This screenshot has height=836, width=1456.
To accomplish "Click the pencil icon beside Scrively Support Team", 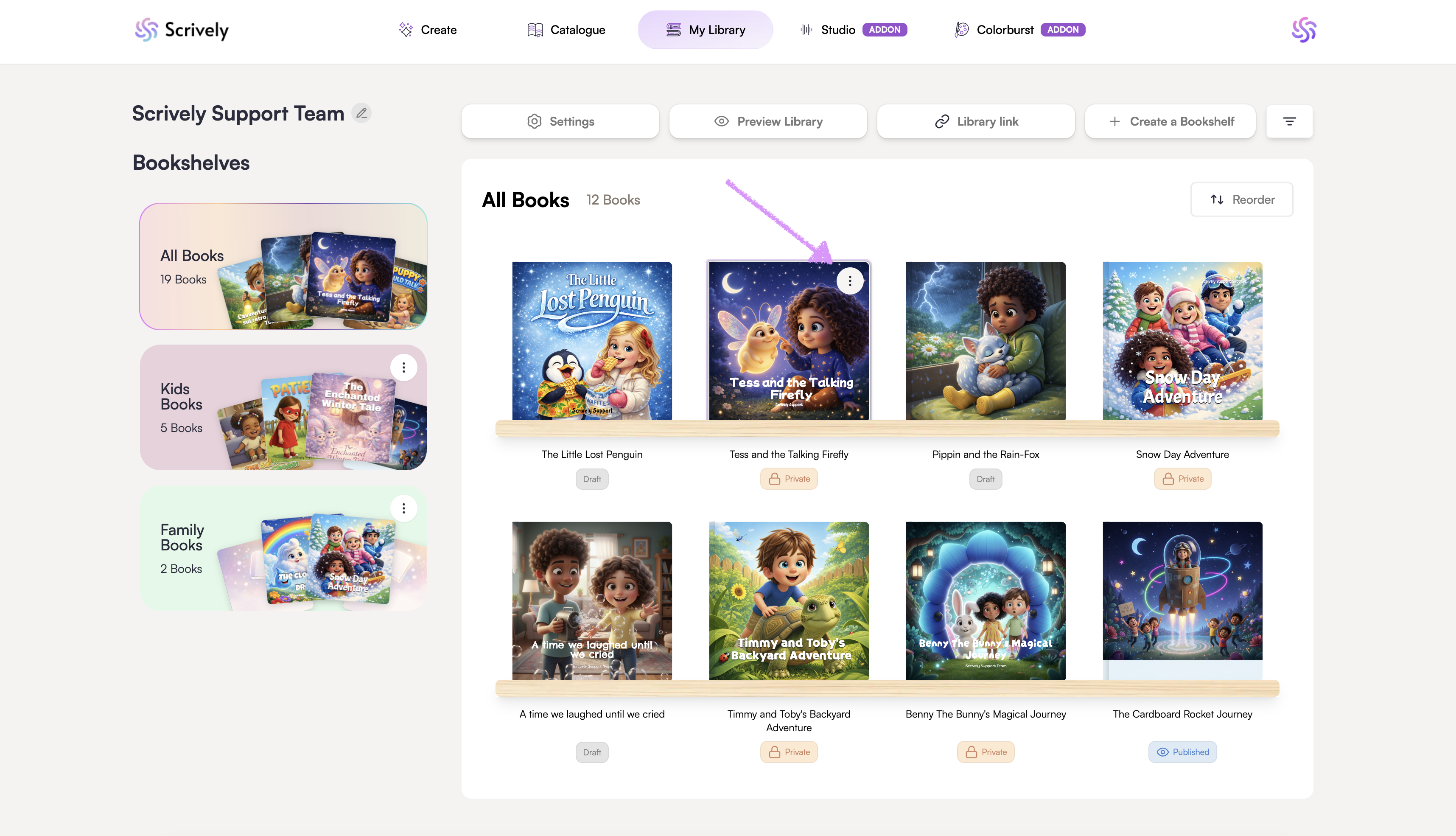I will coord(361,114).
